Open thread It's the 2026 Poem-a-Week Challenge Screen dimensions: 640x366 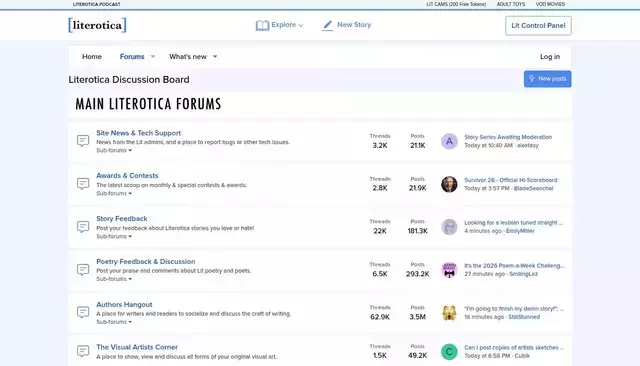(514, 266)
